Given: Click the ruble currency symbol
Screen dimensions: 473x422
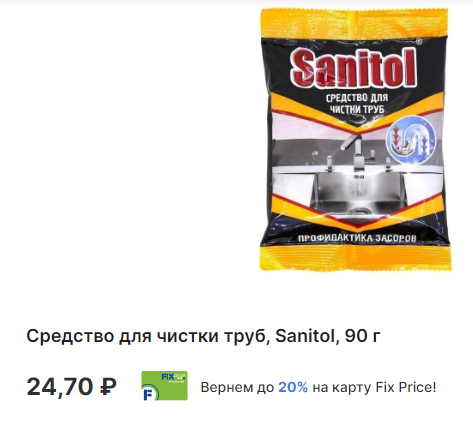Looking at the screenshot, I should pyautogui.click(x=108, y=387).
